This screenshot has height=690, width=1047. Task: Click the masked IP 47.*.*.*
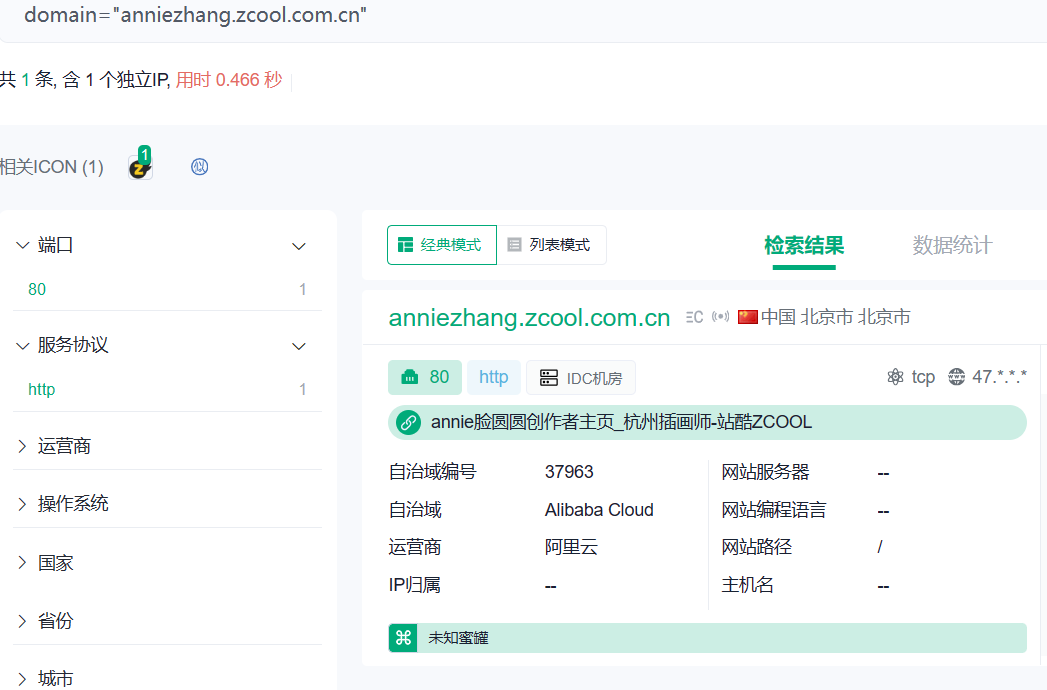[999, 377]
